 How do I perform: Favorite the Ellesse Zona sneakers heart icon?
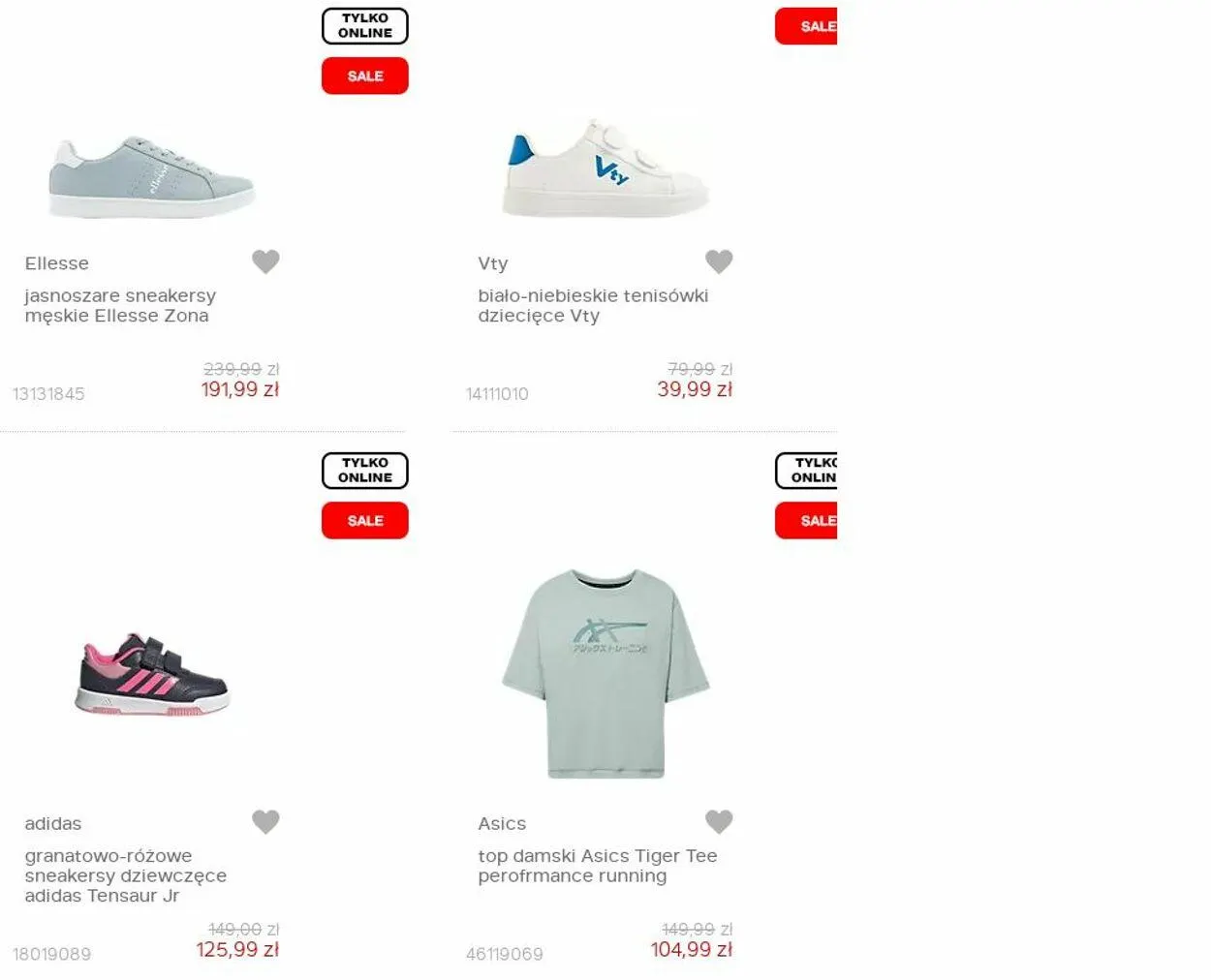[265, 261]
